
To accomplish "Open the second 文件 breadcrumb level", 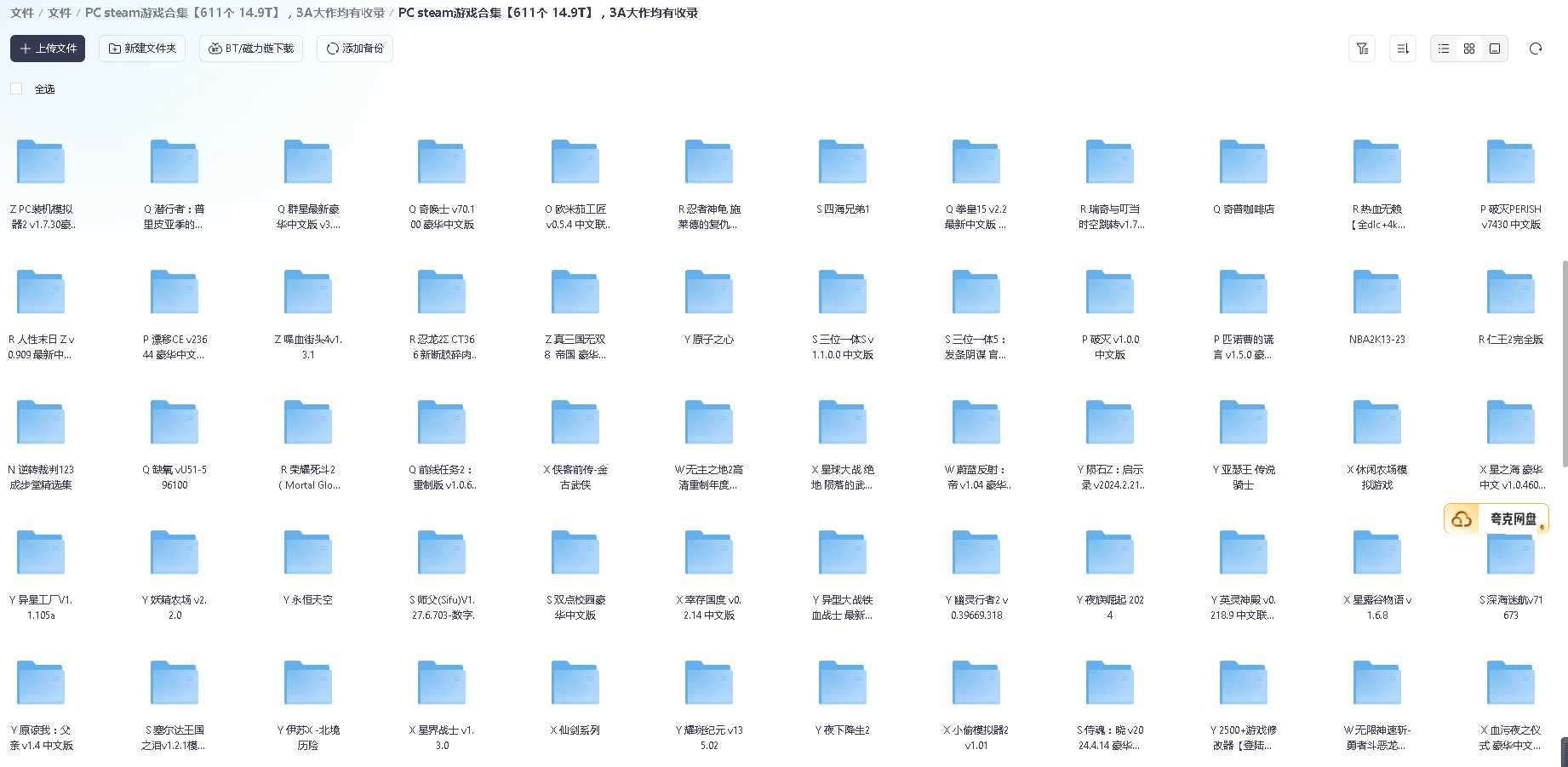I will pos(60,13).
